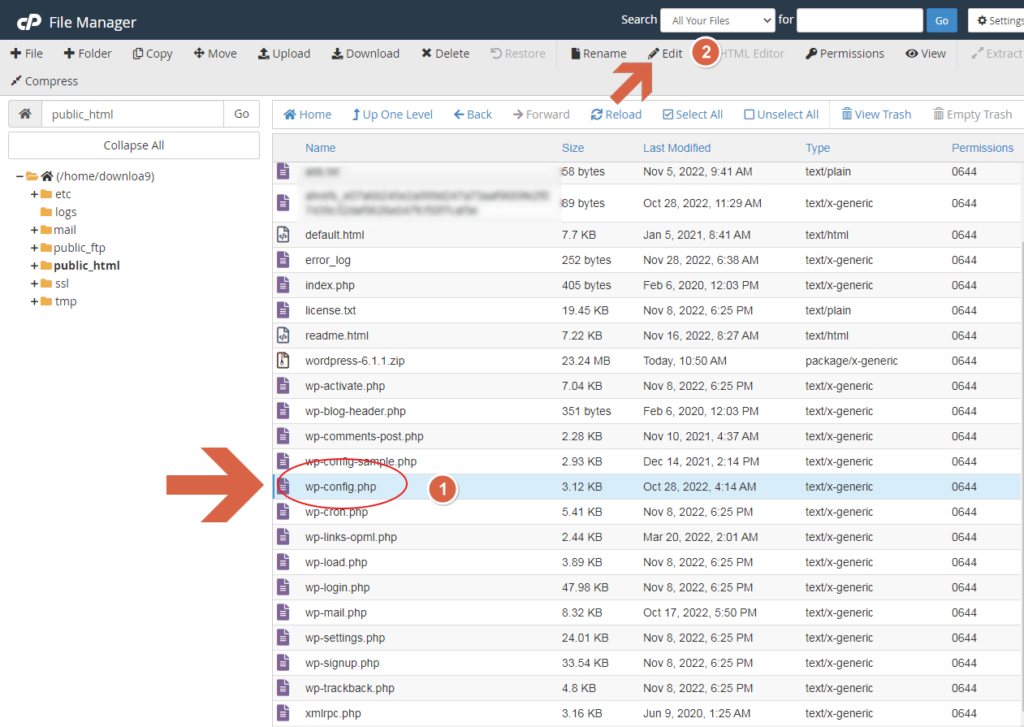This screenshot has width=1024, height=727.
Task: Expand the ssl folder in tree
Action: click(34, 283)
